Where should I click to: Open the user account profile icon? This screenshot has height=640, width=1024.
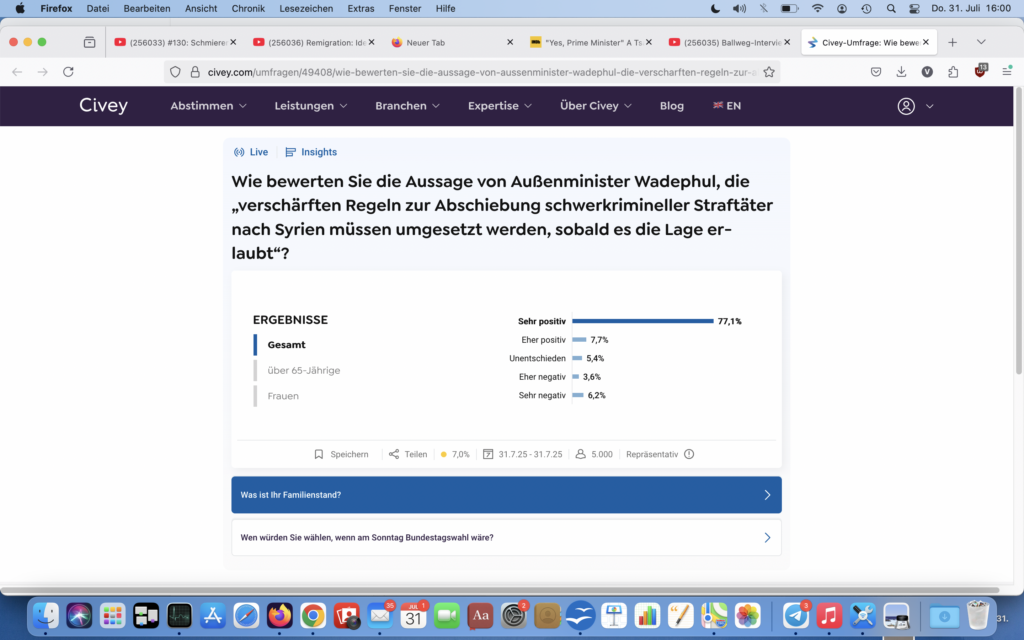(x=906, y=106)
